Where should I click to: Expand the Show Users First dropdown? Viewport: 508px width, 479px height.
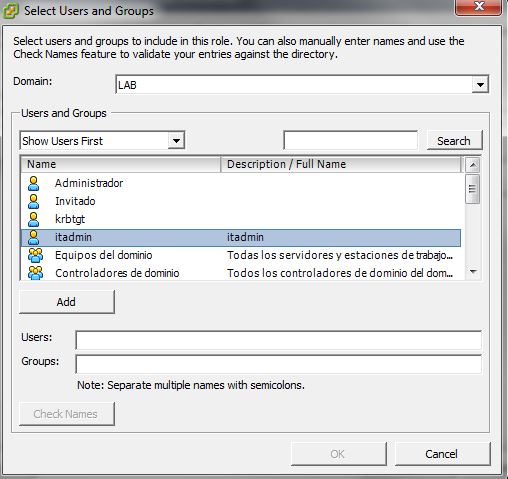176,141
